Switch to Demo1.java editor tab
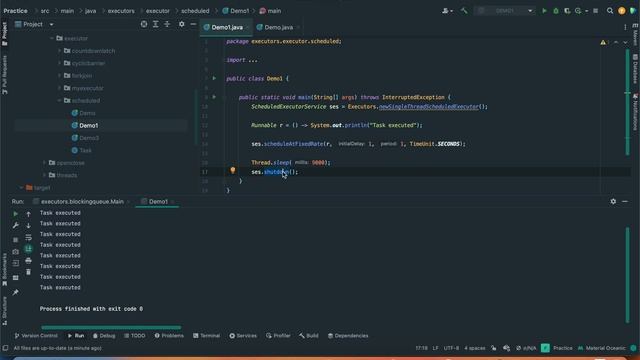This screenshot has width=640, height=360. 226,27
